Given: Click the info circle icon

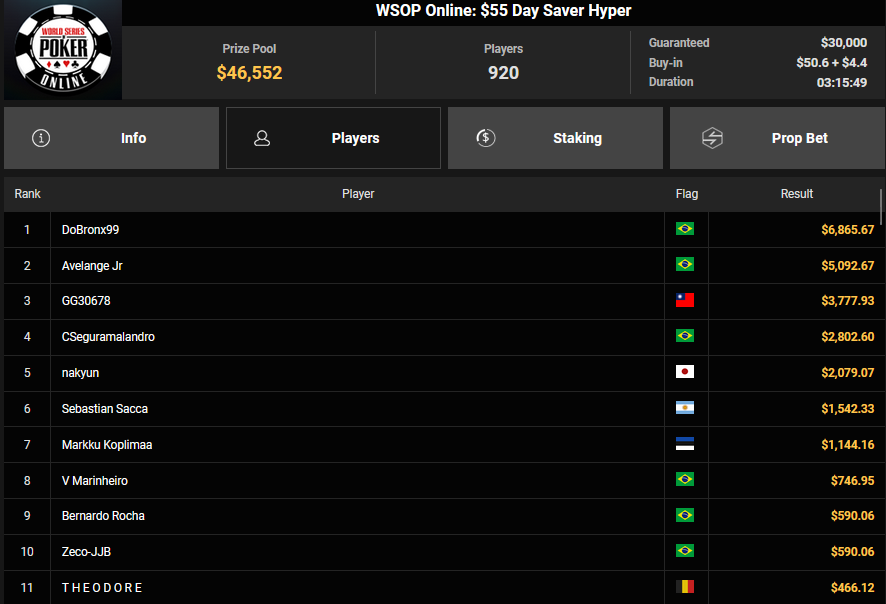Looking at the screenshot, I should click(x=41, y=138).
